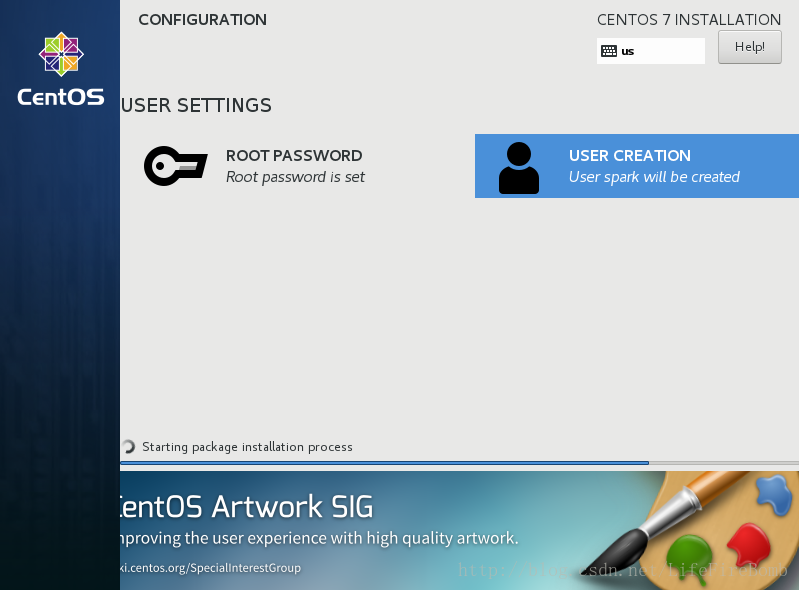Open the us keyboard layout indicator
Screen dimensions: 799x590
[x=651, y=51]
